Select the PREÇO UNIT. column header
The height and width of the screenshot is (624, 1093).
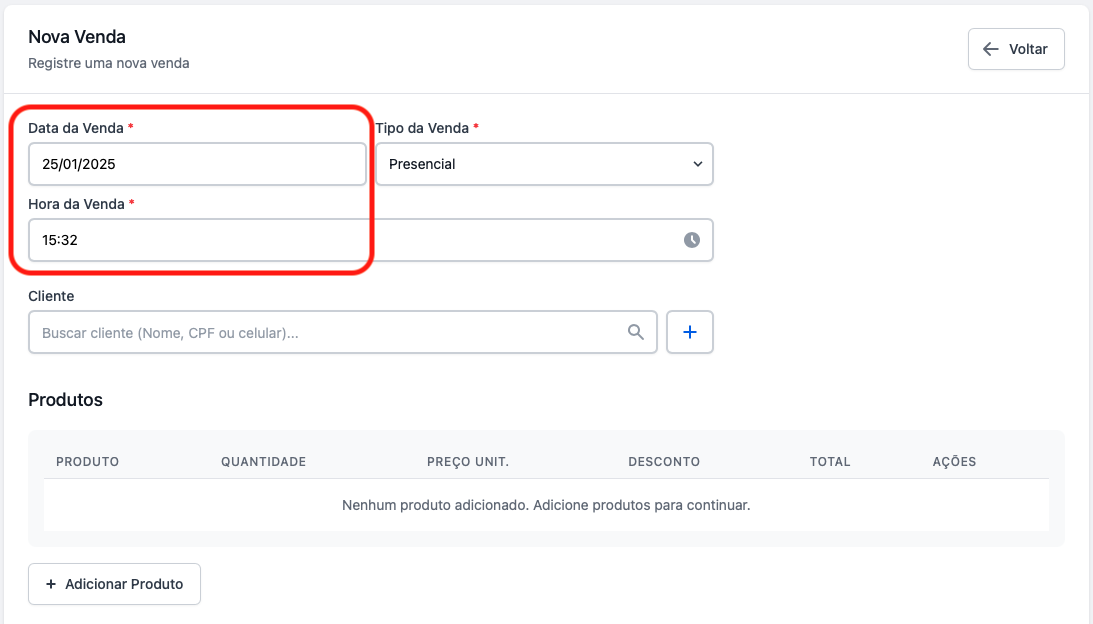[468, 462]
